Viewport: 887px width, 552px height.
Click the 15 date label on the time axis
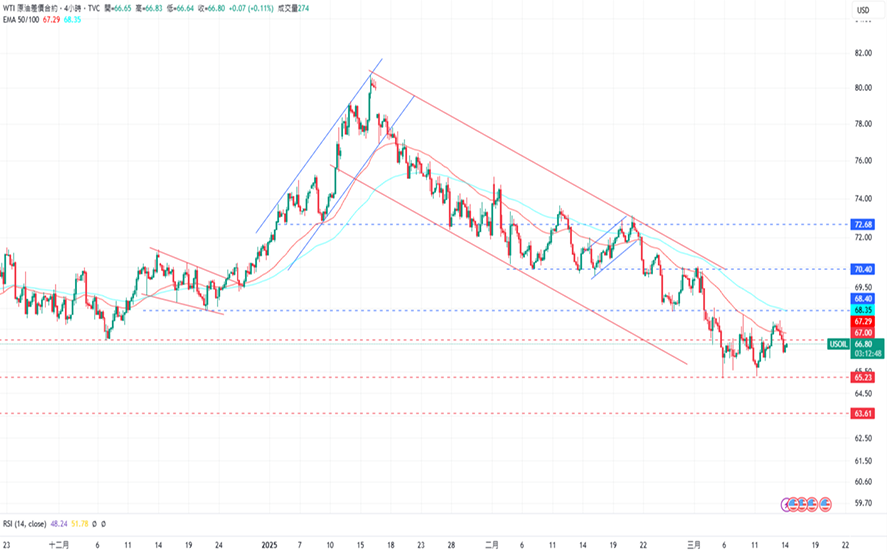[x=360, y=545]
